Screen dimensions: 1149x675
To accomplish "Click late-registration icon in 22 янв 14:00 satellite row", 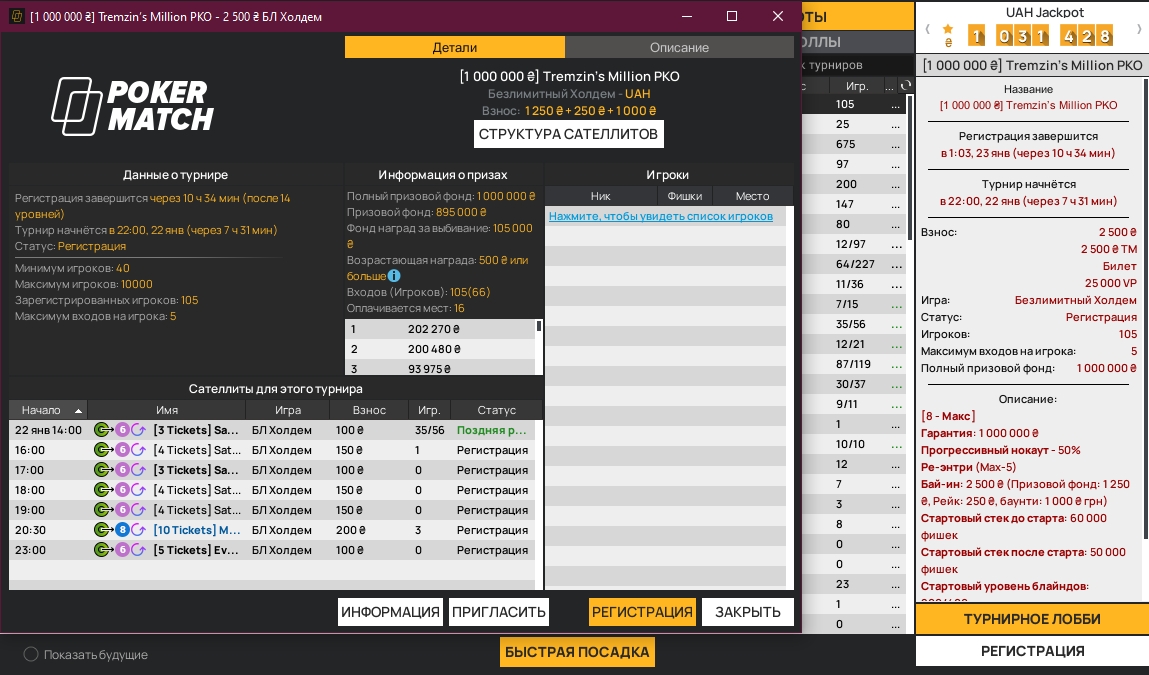I will pos(103,430).
